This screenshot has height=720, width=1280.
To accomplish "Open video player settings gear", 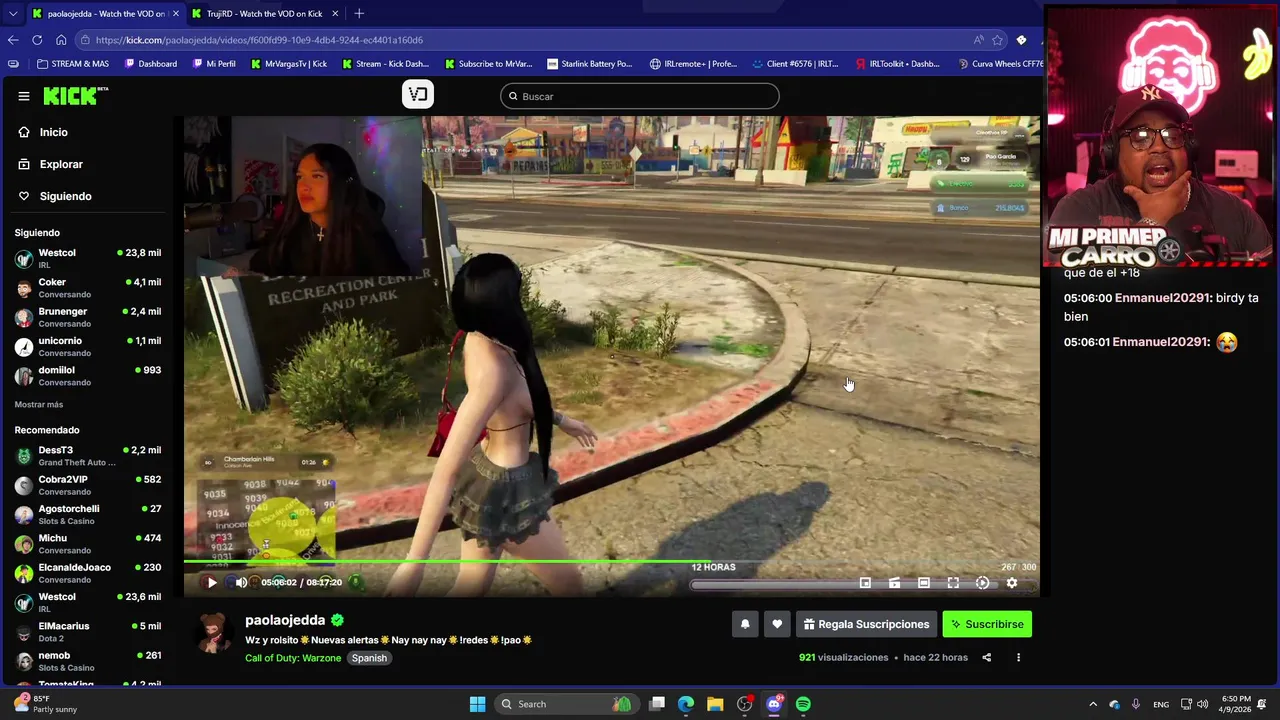I will click(1011, 583).
